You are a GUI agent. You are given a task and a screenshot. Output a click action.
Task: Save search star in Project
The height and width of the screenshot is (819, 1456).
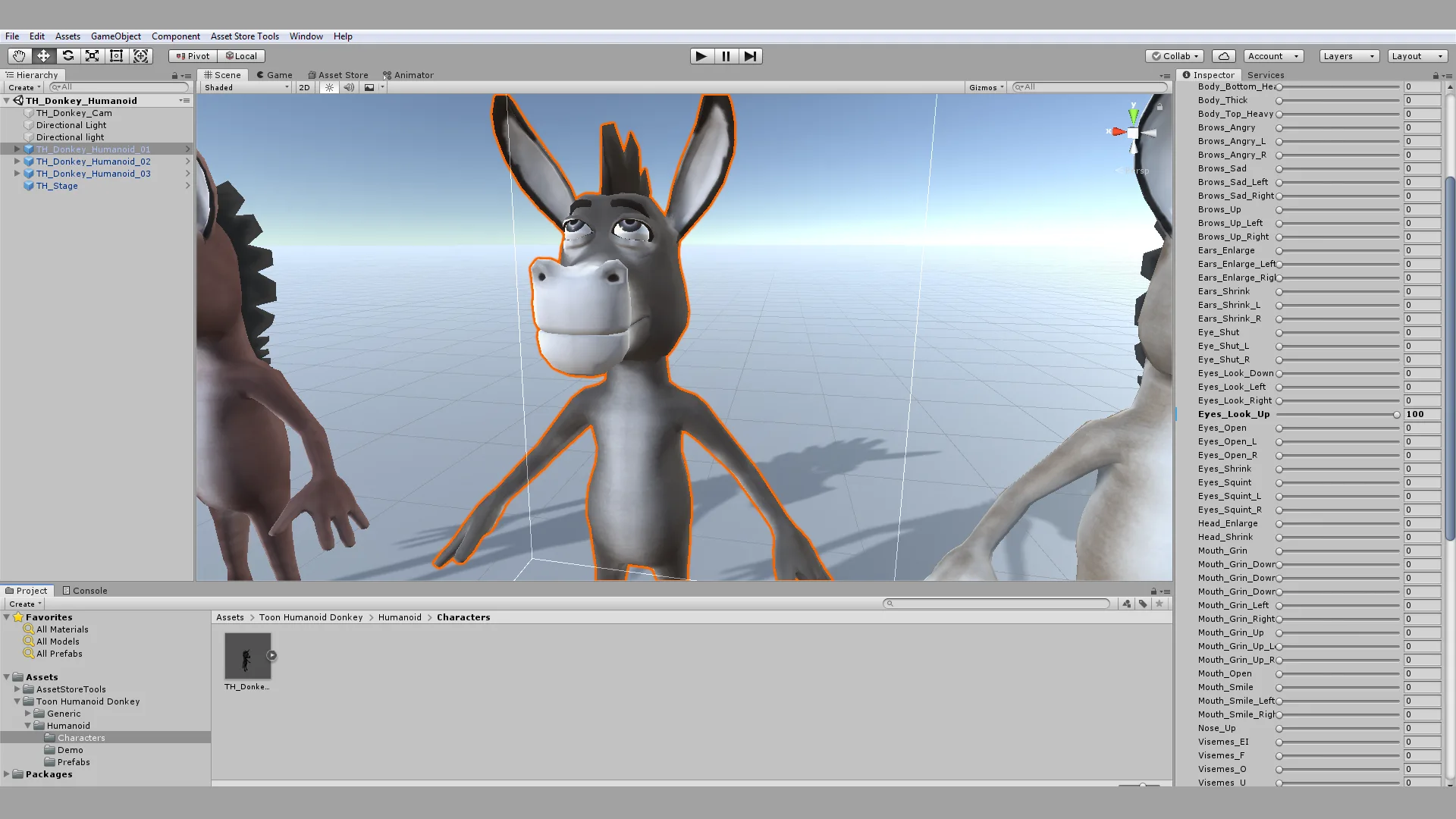point(1159,604)
